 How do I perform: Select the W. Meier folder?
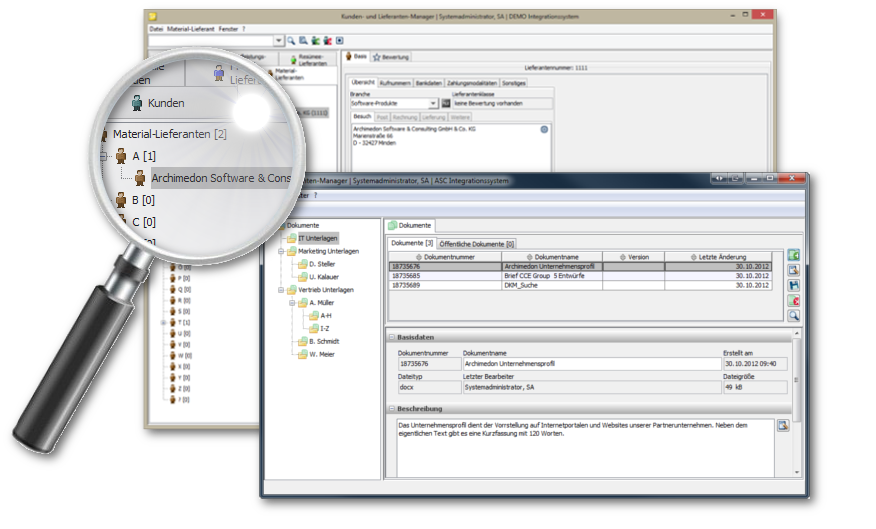322,354
